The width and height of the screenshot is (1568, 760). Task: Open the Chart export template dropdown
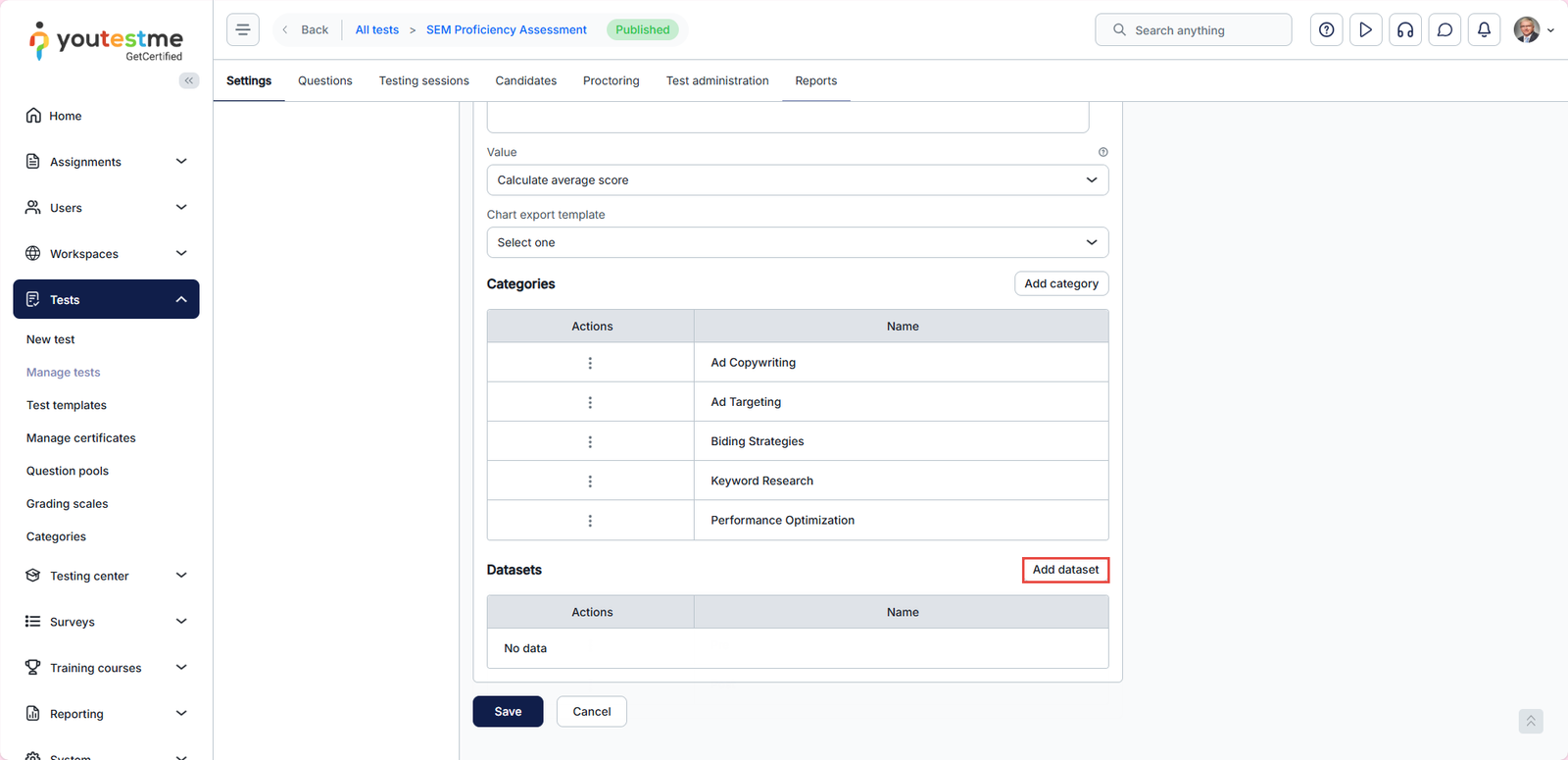(x=797, y=242)
